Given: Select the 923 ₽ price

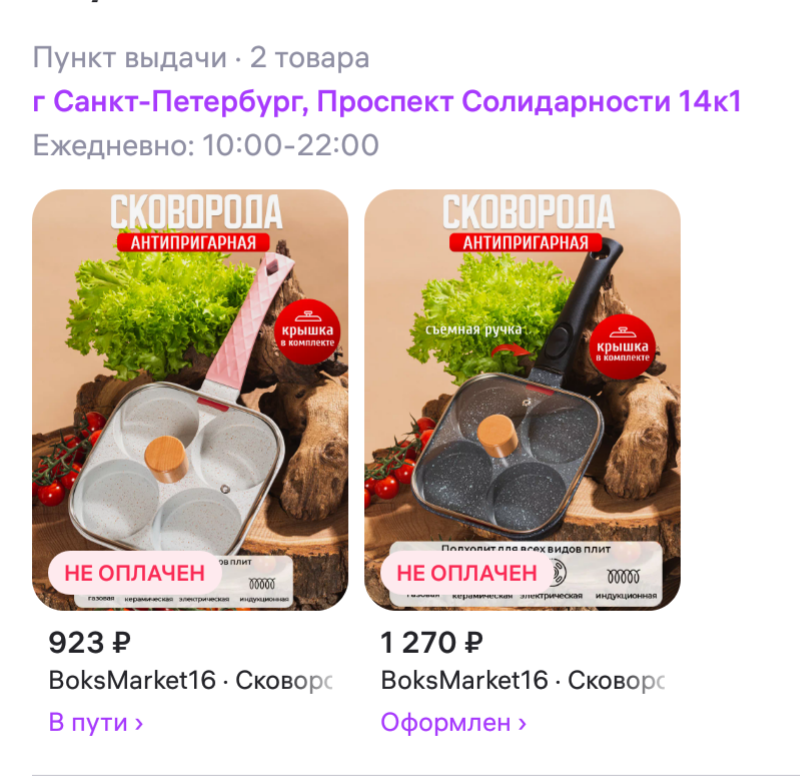Looking at the screenshot, I should [89, 642].
